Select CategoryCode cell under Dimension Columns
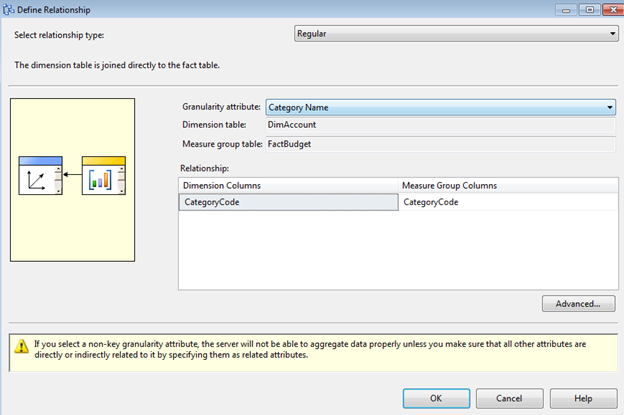 point(288,202)
